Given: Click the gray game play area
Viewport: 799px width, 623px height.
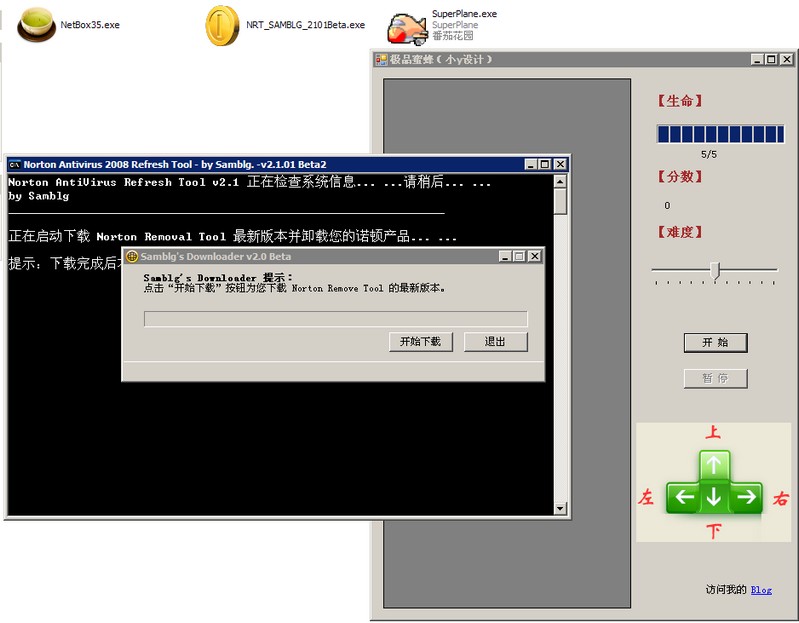Looking at the screenshot, I should [x=507, y=343].
